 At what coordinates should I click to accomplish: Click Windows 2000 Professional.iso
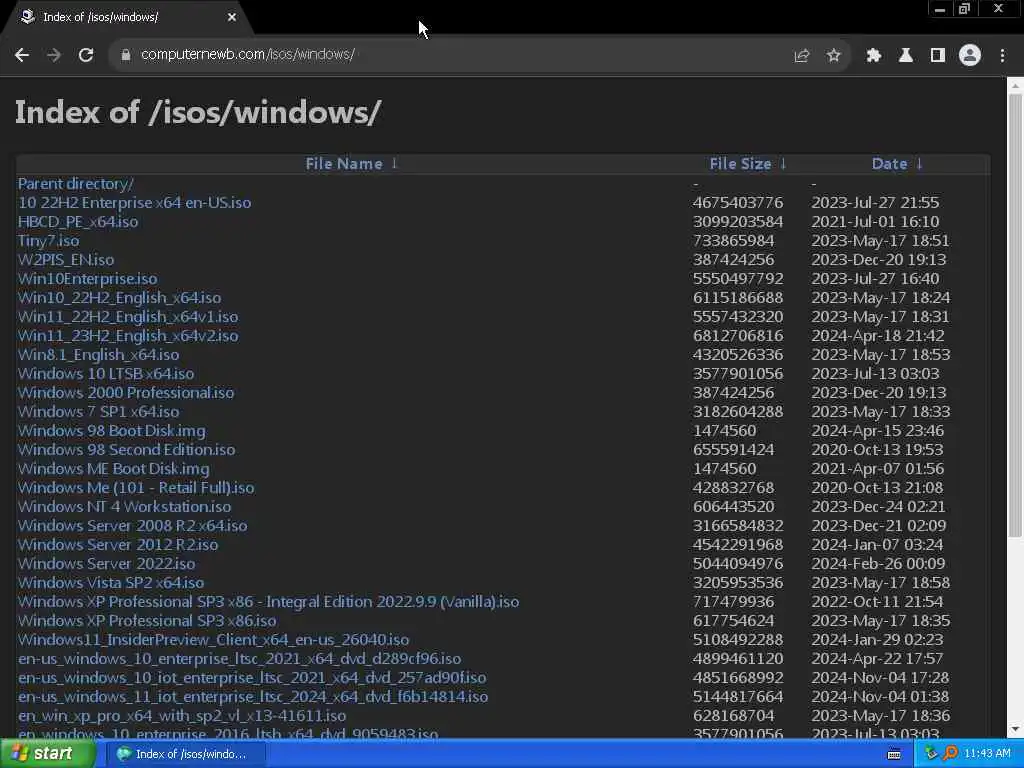[126, 392]
